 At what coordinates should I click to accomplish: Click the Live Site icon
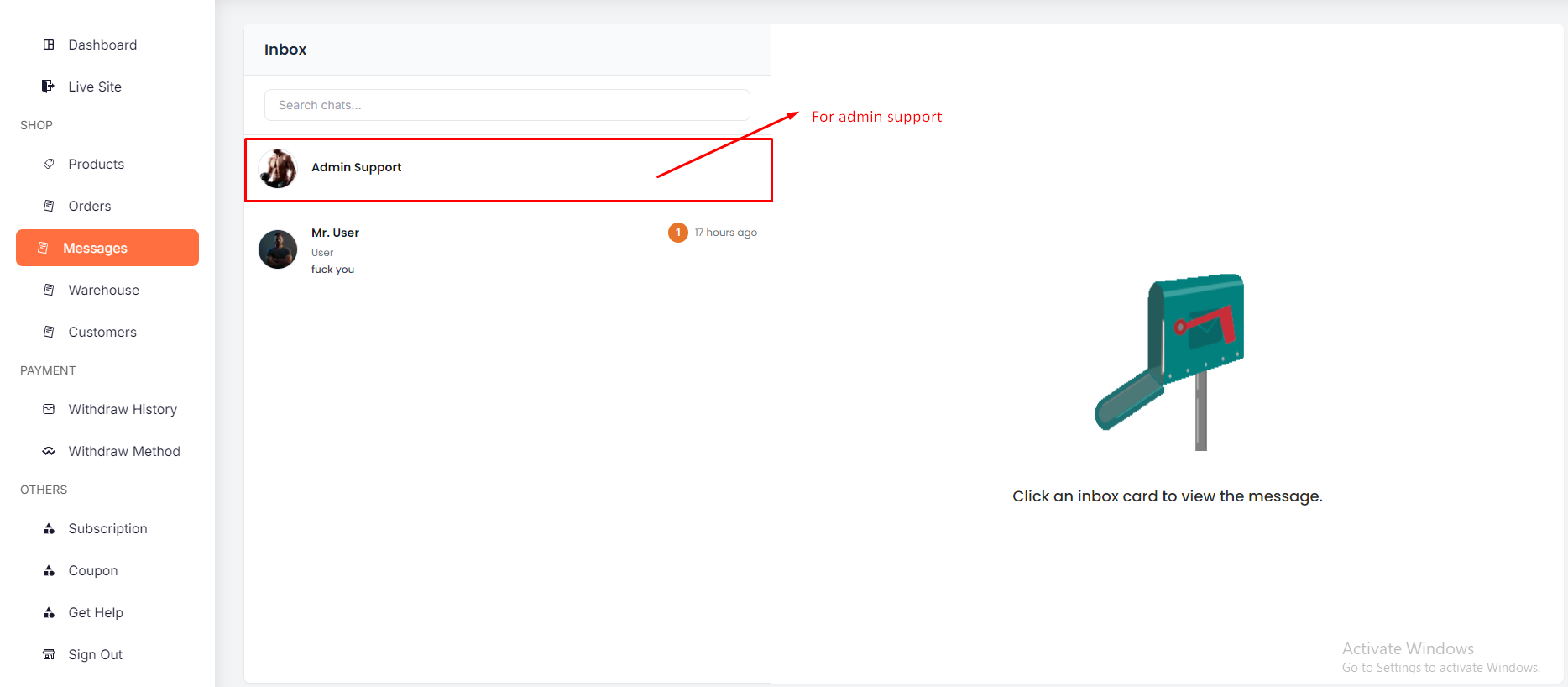click(x=49, y=87)
